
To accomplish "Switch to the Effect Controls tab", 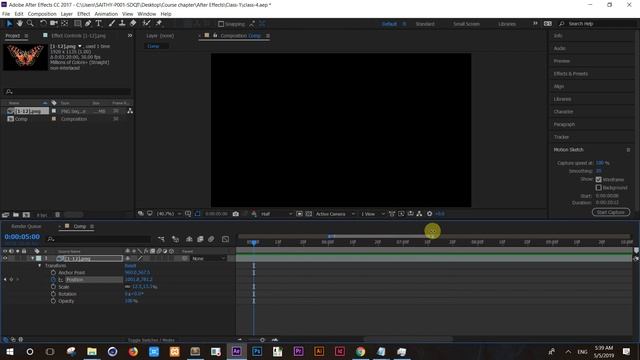I will point(78,36).
